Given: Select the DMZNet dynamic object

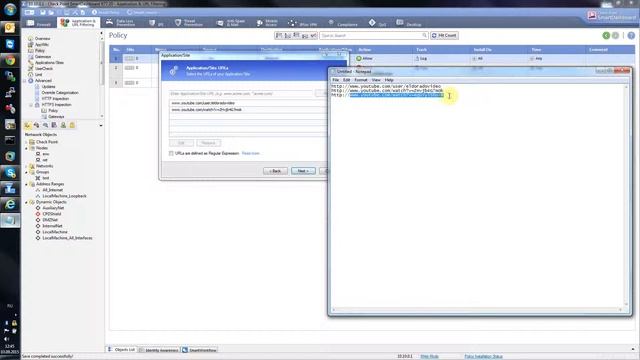Looking at the screenshot, I should [x=47, y=220].
